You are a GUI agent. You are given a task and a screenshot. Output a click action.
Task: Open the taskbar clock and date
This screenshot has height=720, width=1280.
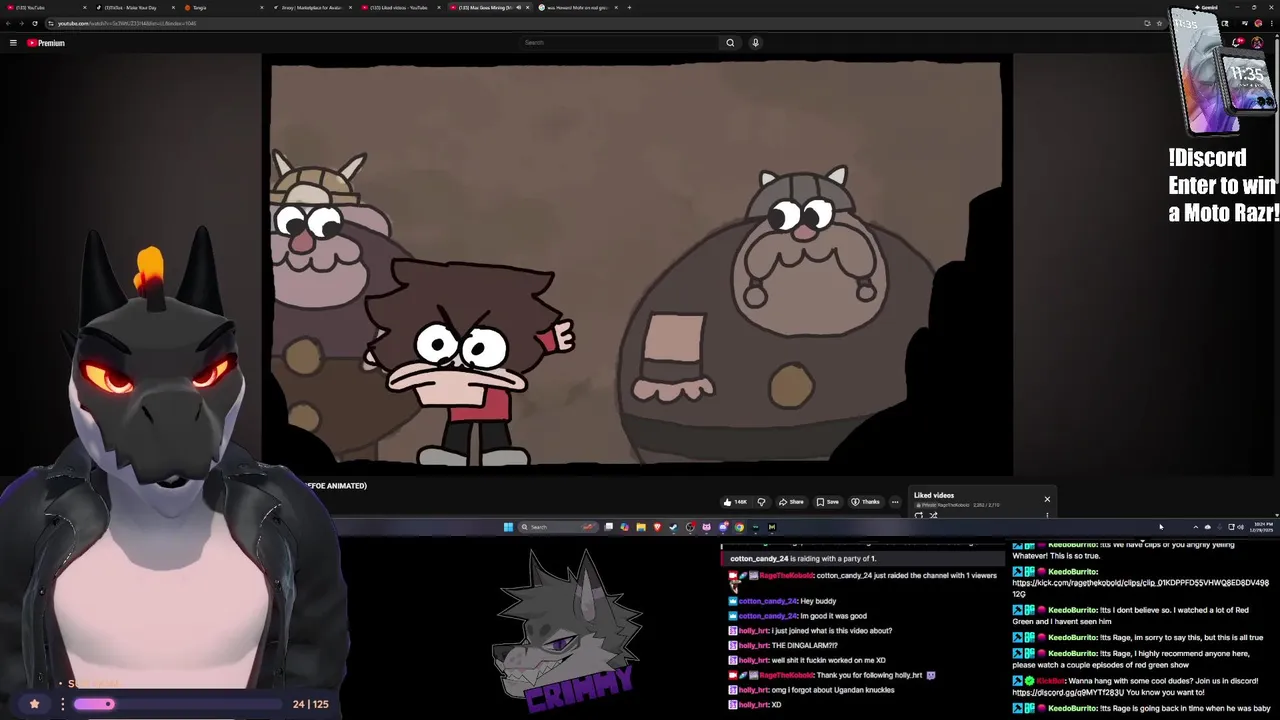pyautogui.click(x=1263, y=527)
